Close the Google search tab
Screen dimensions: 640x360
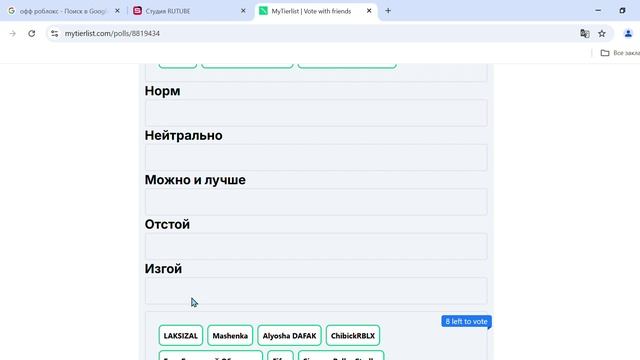pyautogui.click(x=118, y=11)
